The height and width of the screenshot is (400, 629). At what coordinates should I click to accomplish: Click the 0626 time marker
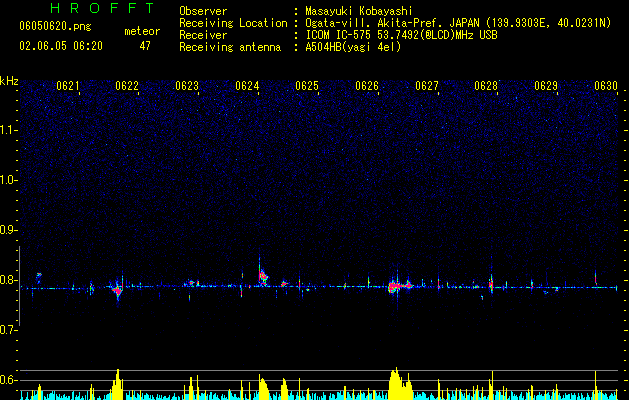(367, 86)
